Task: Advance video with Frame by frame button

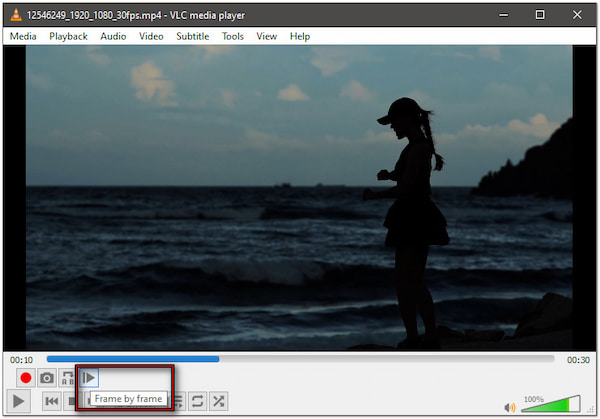Action: 89,378
